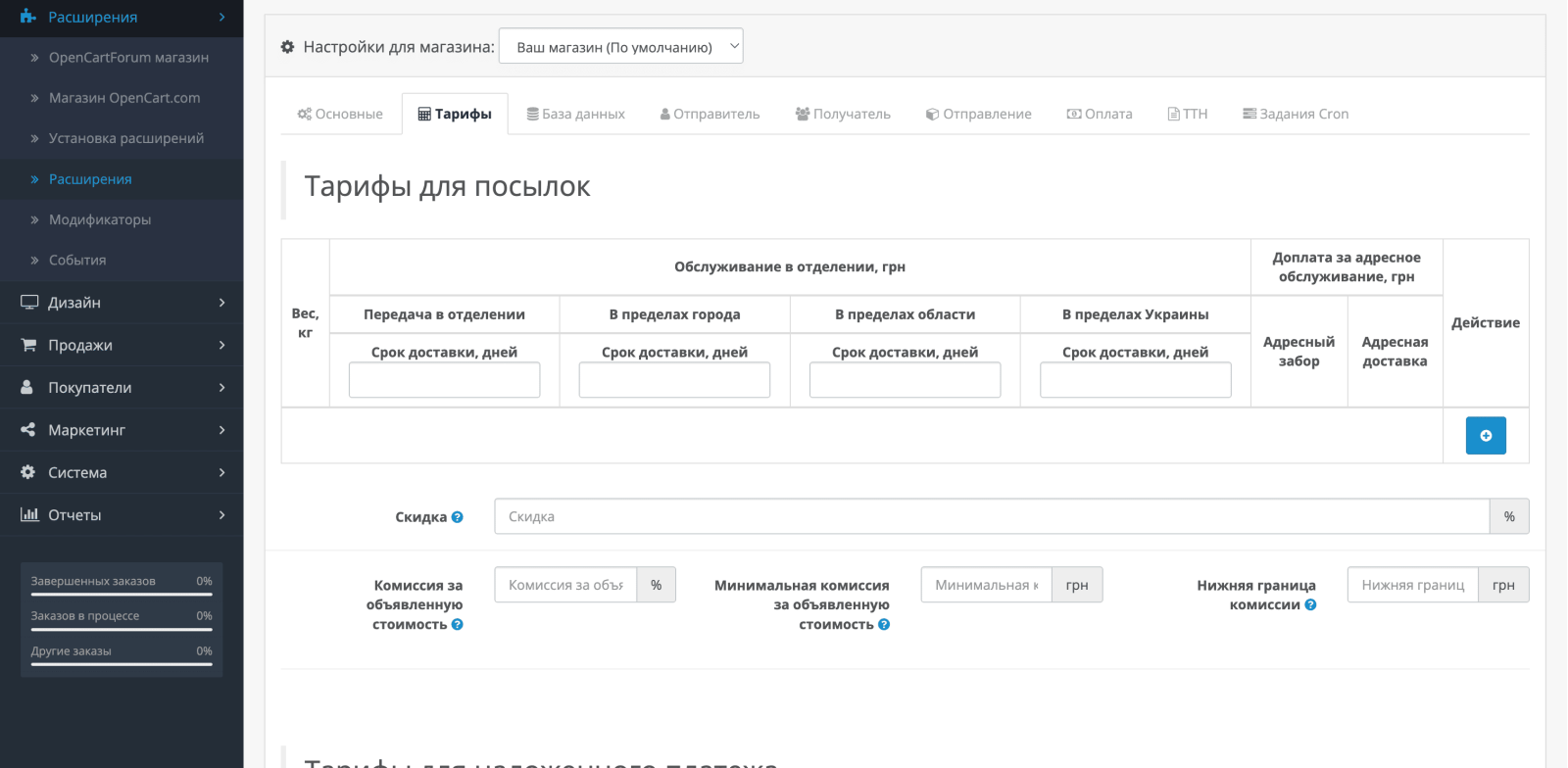The image size is (1568, 768).
Task: Expand the Система menu
Action: pos(122,472)
